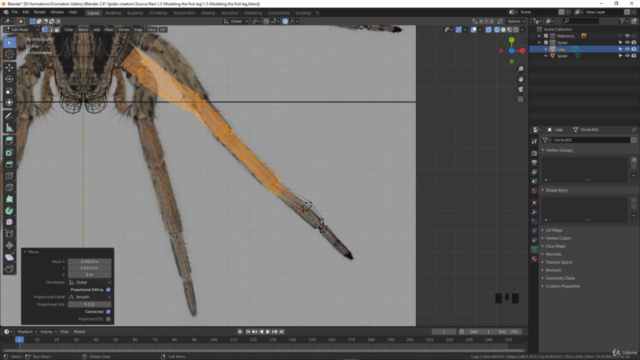Open the Playback dropdown in timeline
Screen dimensions: 640x360
(x=27, y=332)
